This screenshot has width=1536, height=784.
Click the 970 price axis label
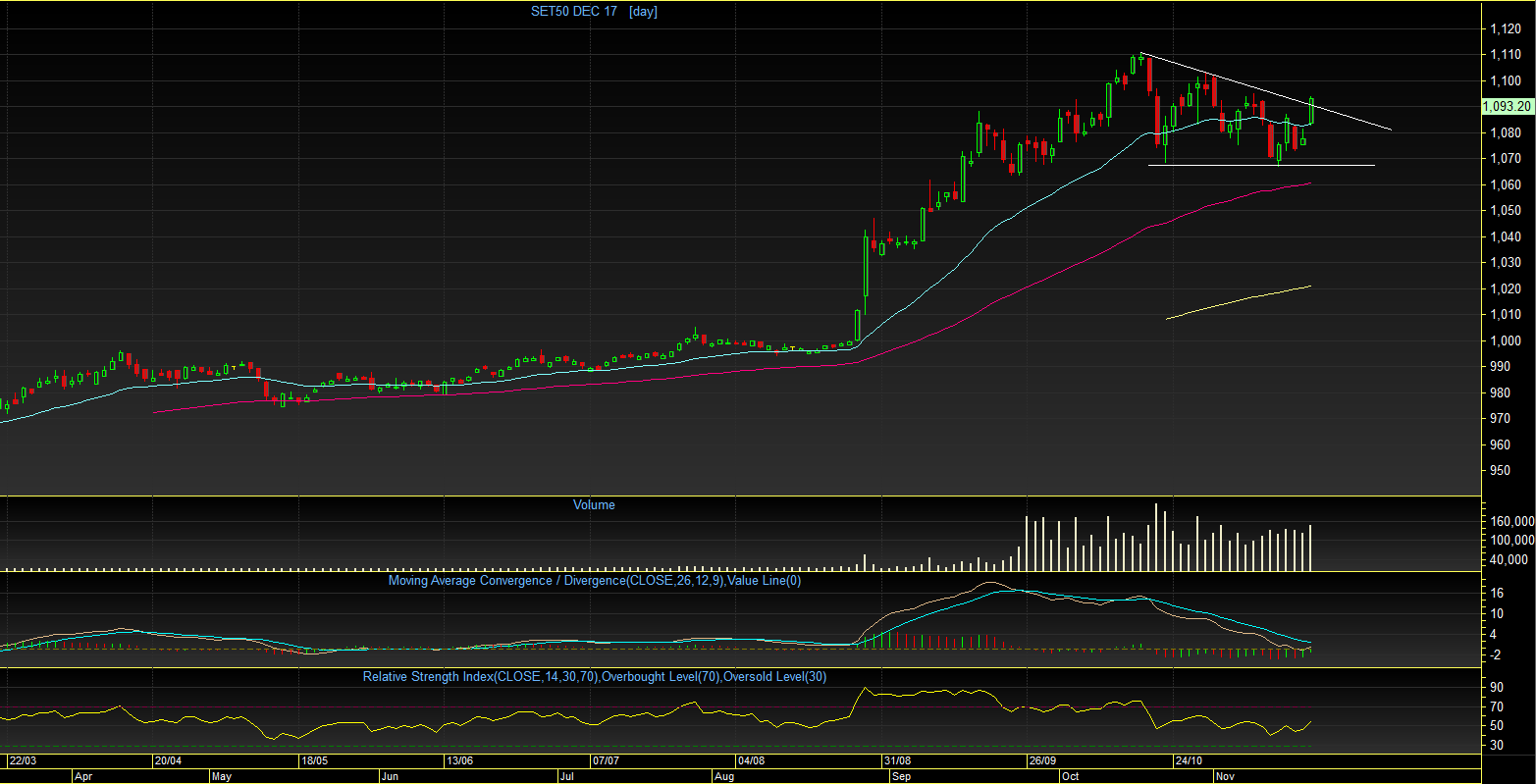click(1502, 419)
